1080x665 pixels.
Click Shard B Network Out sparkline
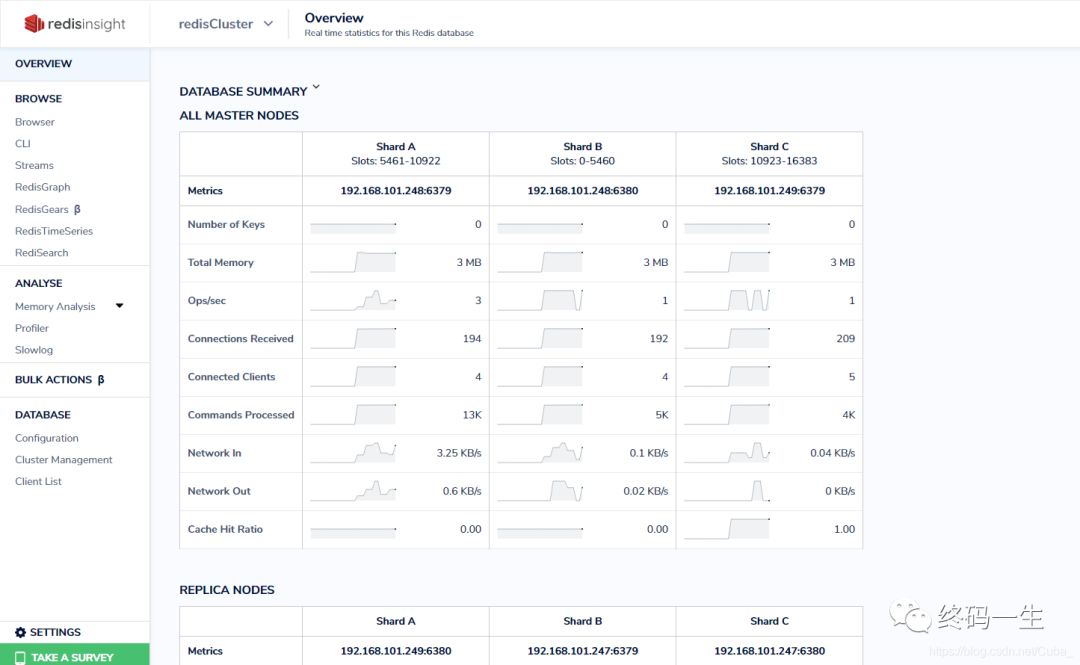(x=540, y=491)
